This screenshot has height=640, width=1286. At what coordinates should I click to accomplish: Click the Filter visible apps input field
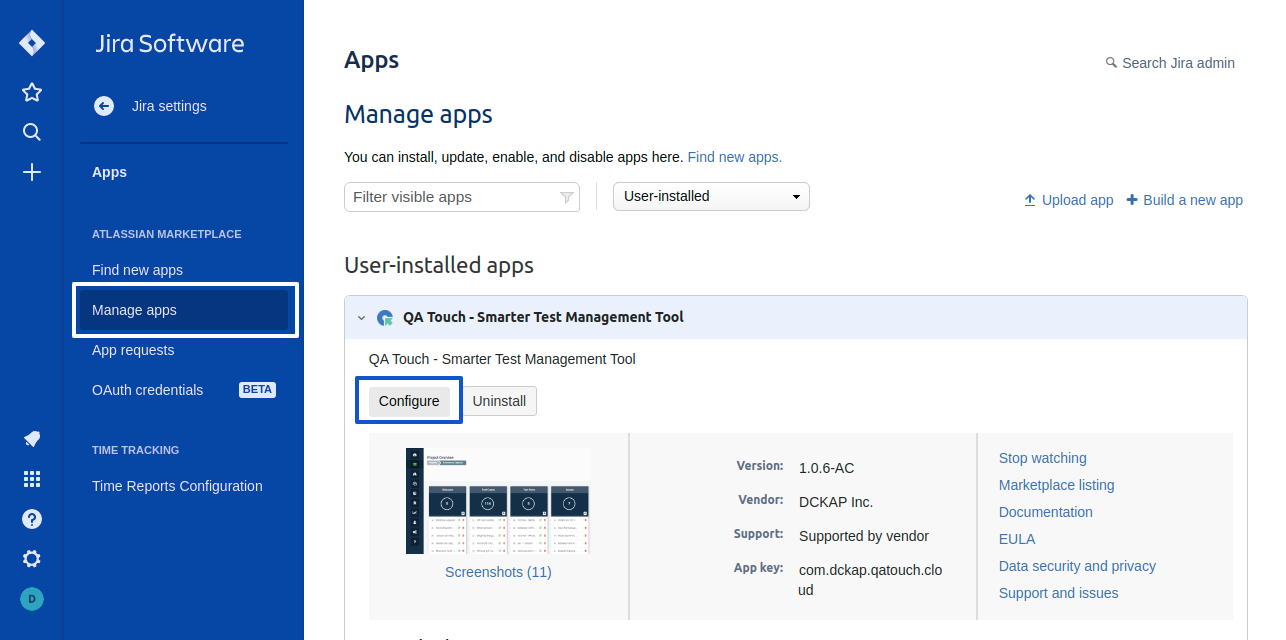point(462,197)
